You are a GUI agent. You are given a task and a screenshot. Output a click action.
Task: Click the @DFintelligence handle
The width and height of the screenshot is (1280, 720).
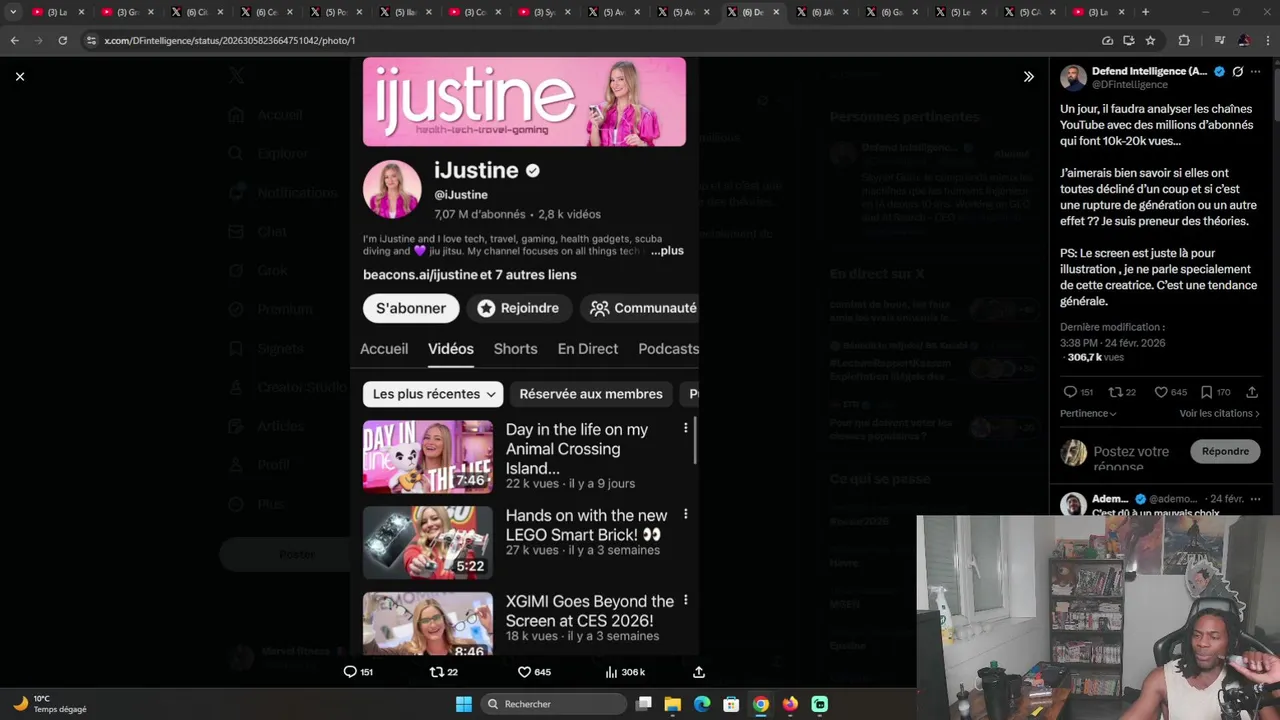[1130, 85]
